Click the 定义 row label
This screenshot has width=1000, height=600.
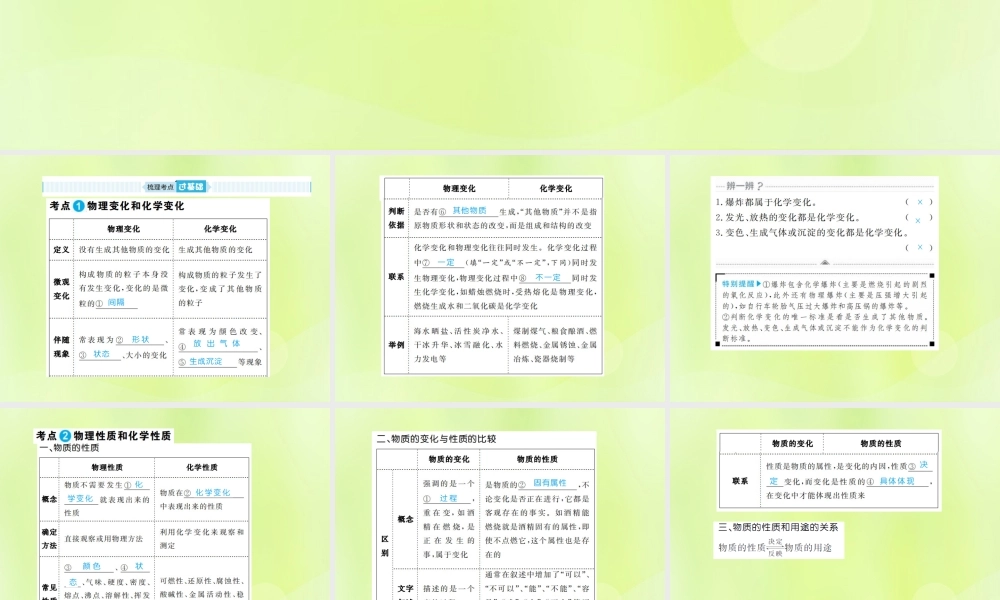point(61,249)
